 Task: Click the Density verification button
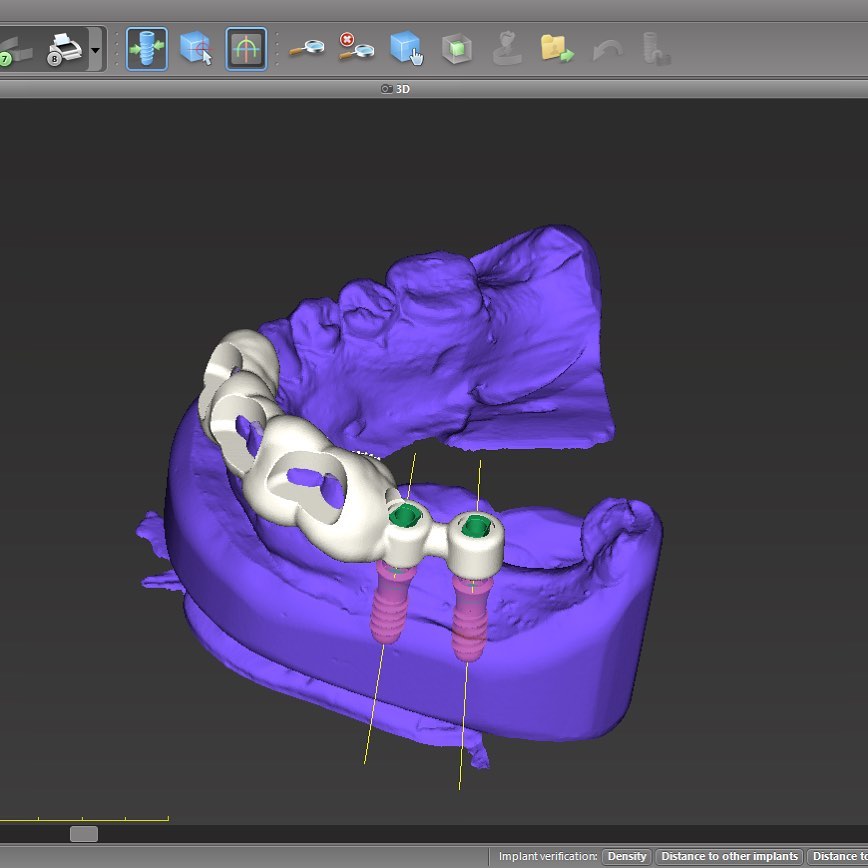(x=627, y=856)
